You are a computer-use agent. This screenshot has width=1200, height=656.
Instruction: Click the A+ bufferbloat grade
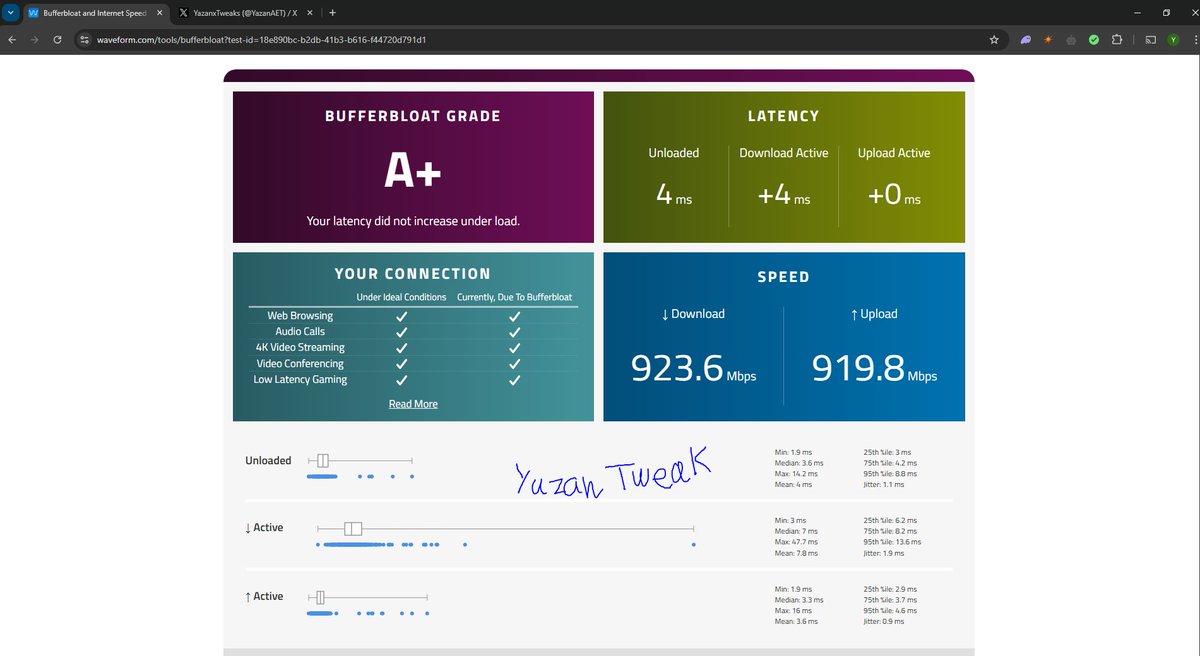[413, 171]
